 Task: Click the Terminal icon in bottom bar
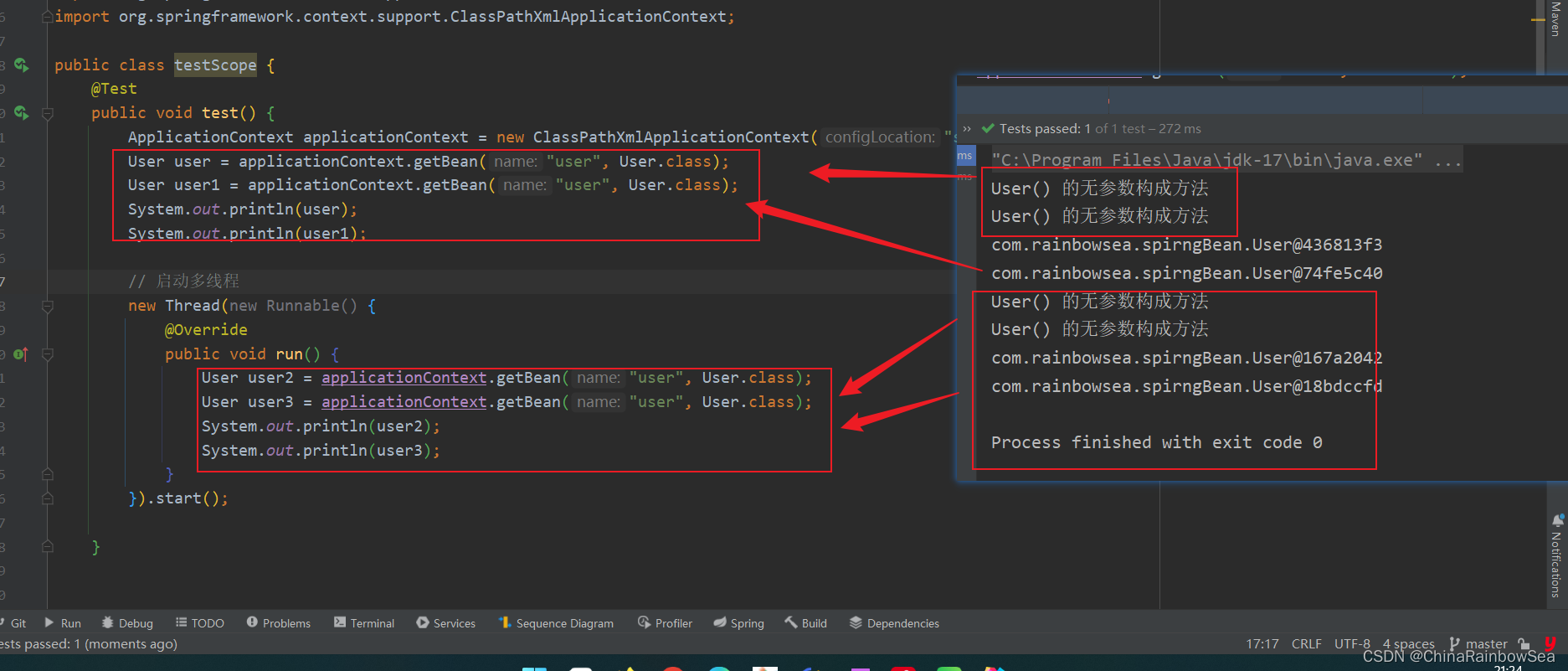pos(339,622)
